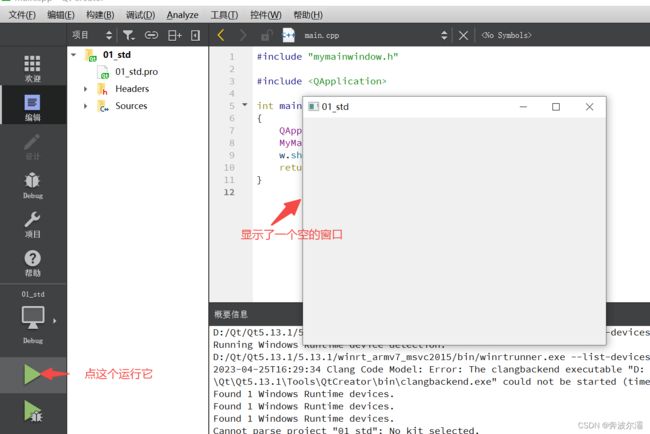Click 'Cannot parse project' message line
The height and width of the screenshot is (434, 650).
346,430
